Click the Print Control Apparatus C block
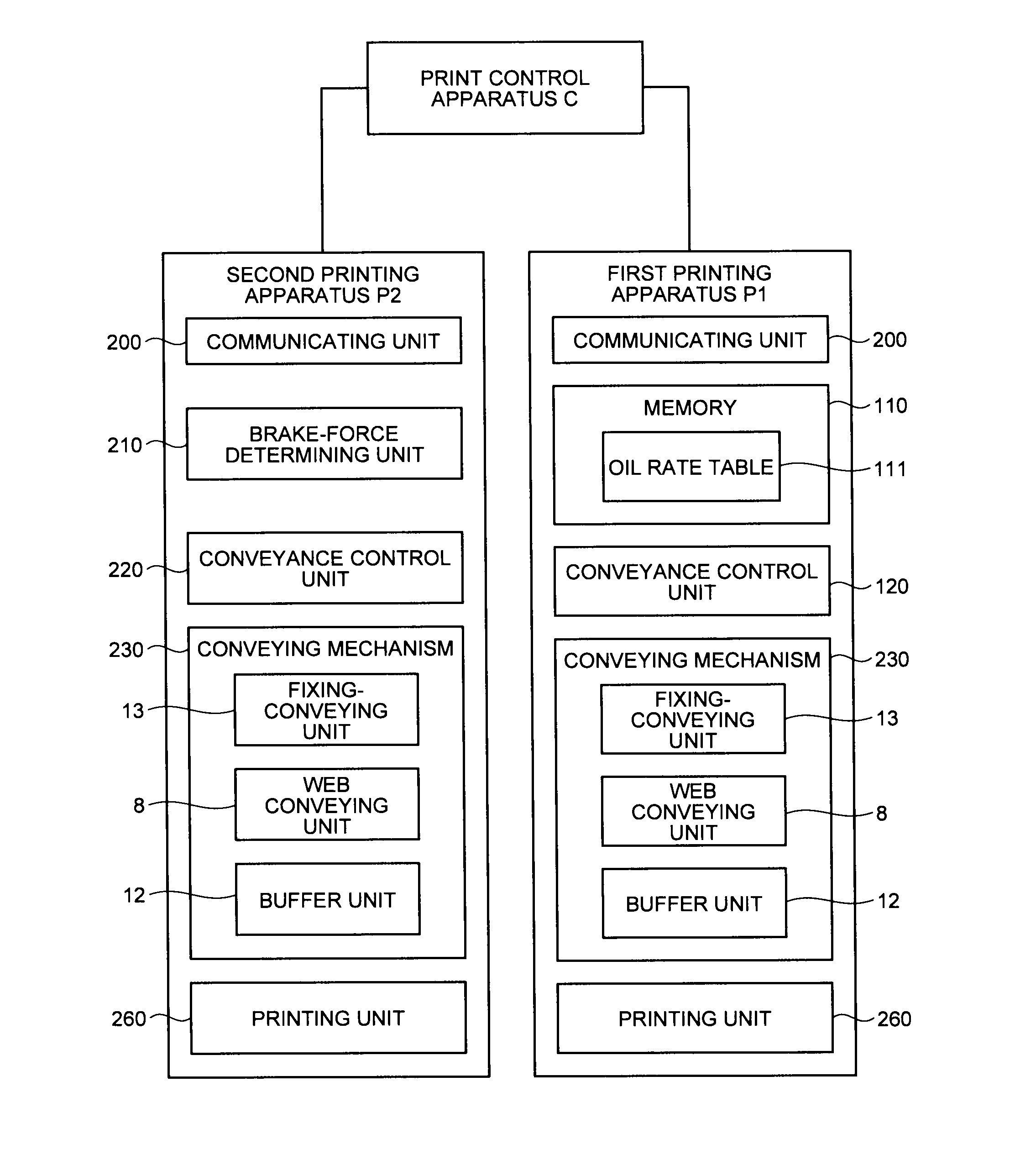Image resolution: width=1015 pixels, height=1176 pixels. pyautogui.click(x=506, y=67)
